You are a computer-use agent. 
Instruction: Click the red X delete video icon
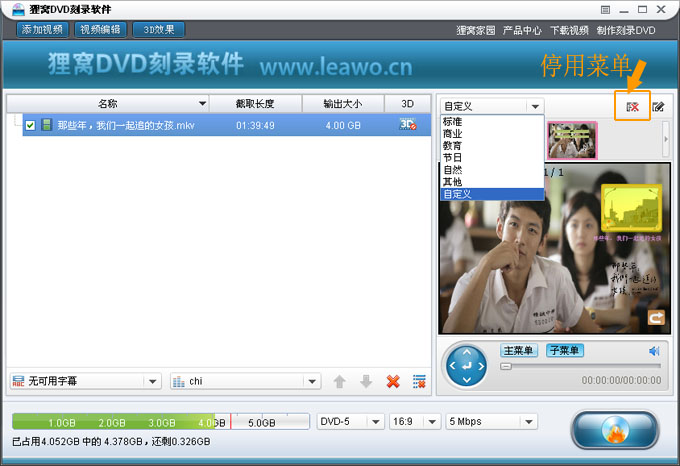coord(393,381)
